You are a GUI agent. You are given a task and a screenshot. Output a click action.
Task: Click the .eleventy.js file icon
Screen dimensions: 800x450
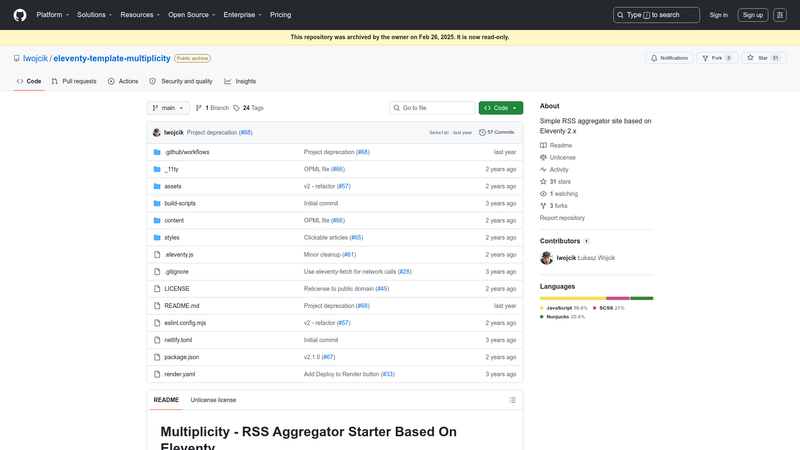click(x=157, y=255)
